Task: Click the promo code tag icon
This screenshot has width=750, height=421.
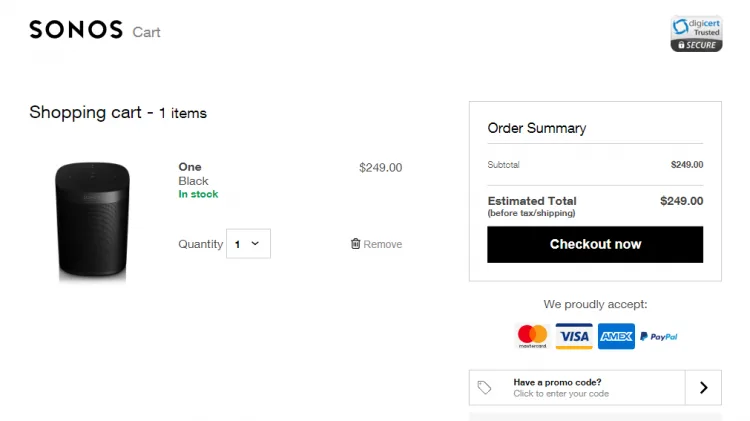Action: click(x=485, y=388)
